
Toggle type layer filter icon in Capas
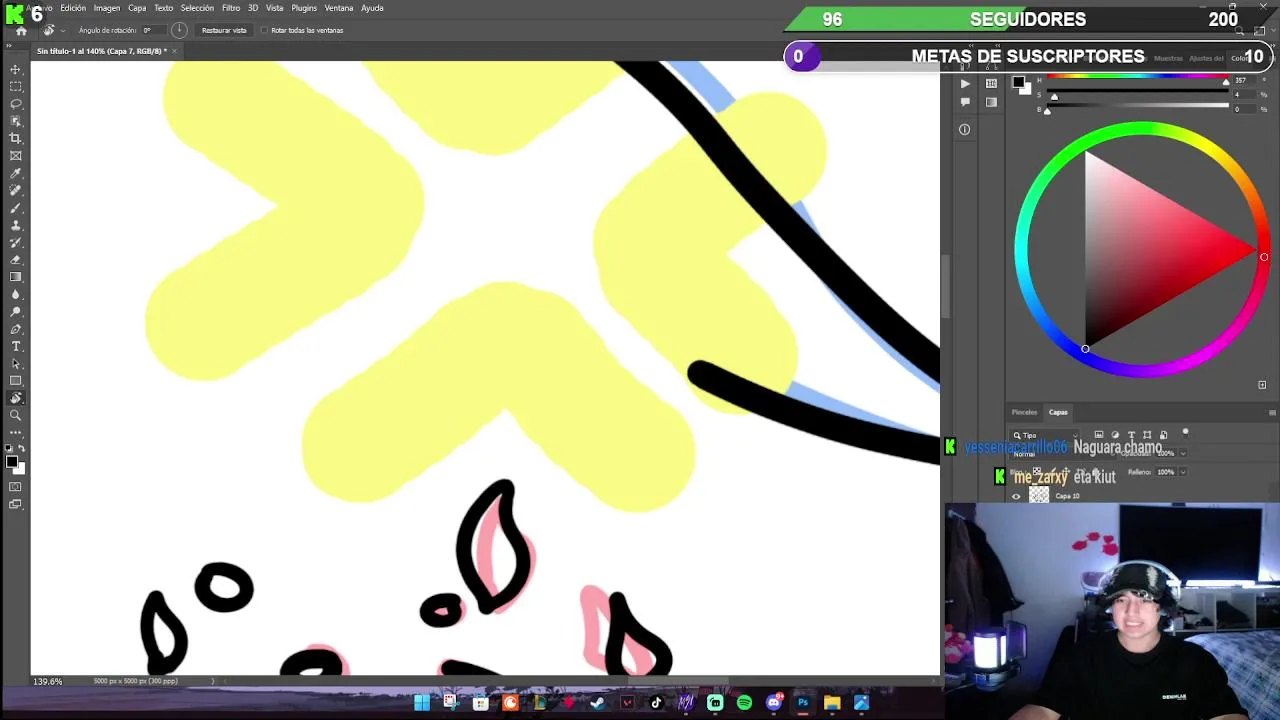[x=1131, y=435]
